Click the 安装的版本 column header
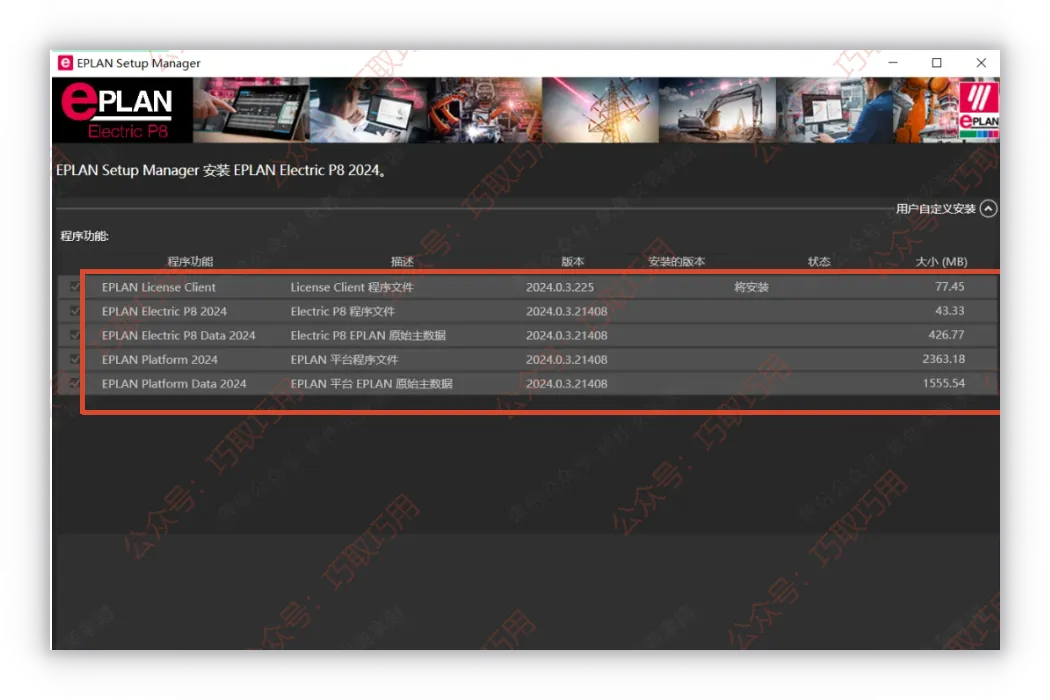The image size is (1050, 700). (676, 261)
